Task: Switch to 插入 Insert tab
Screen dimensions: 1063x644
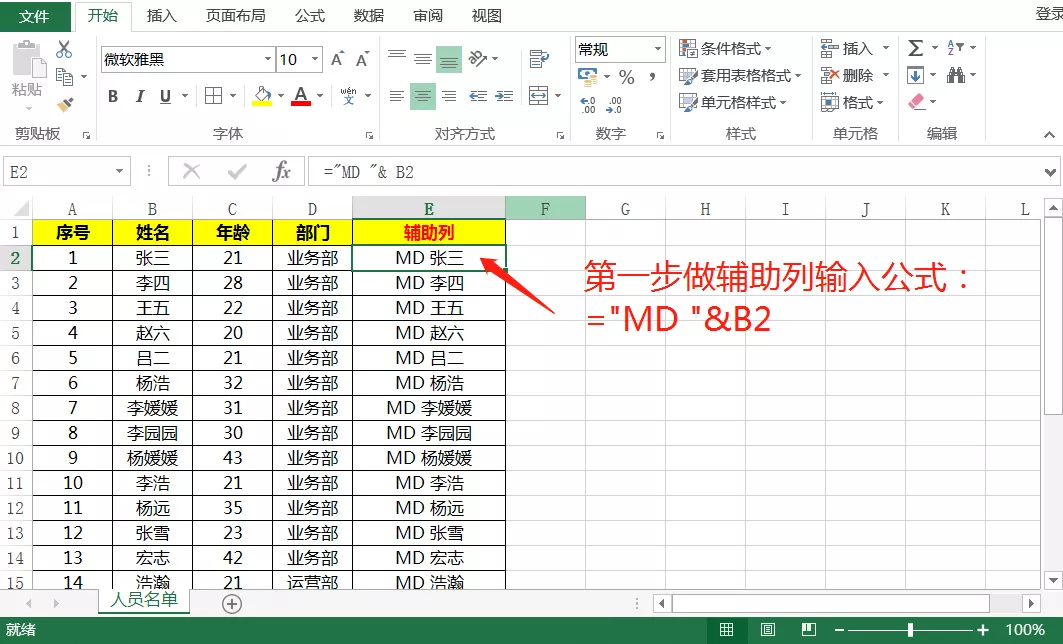Action: (161, 16)
